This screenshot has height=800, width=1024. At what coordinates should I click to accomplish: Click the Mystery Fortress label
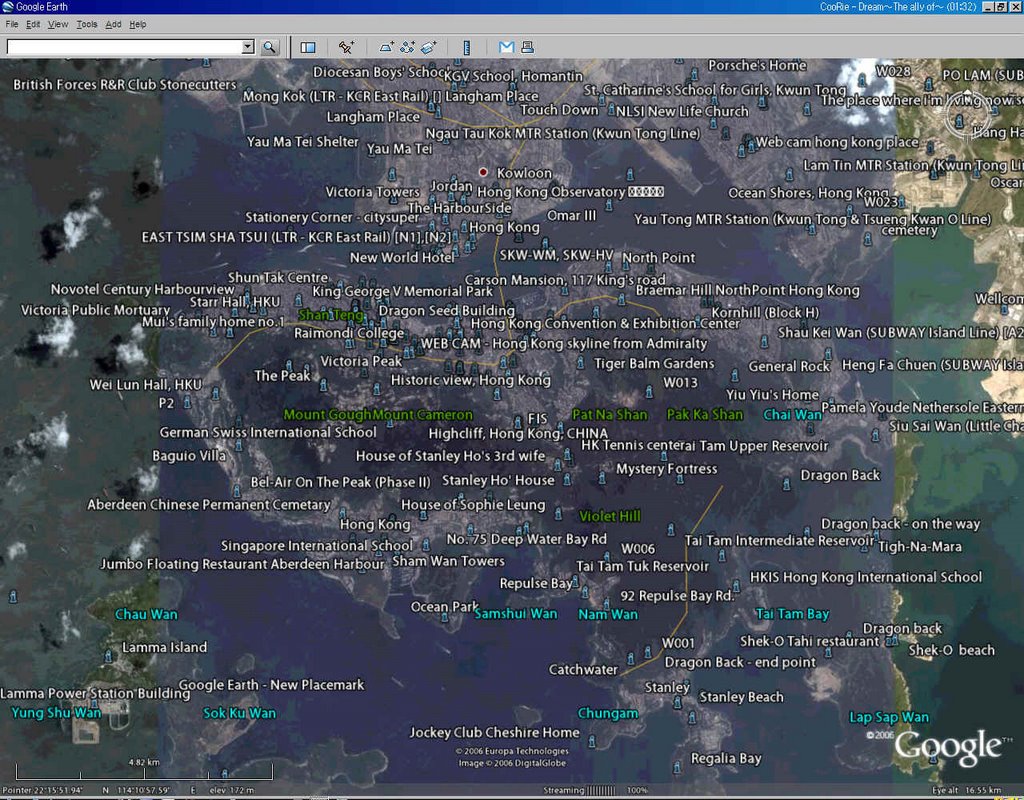(666, 469)
